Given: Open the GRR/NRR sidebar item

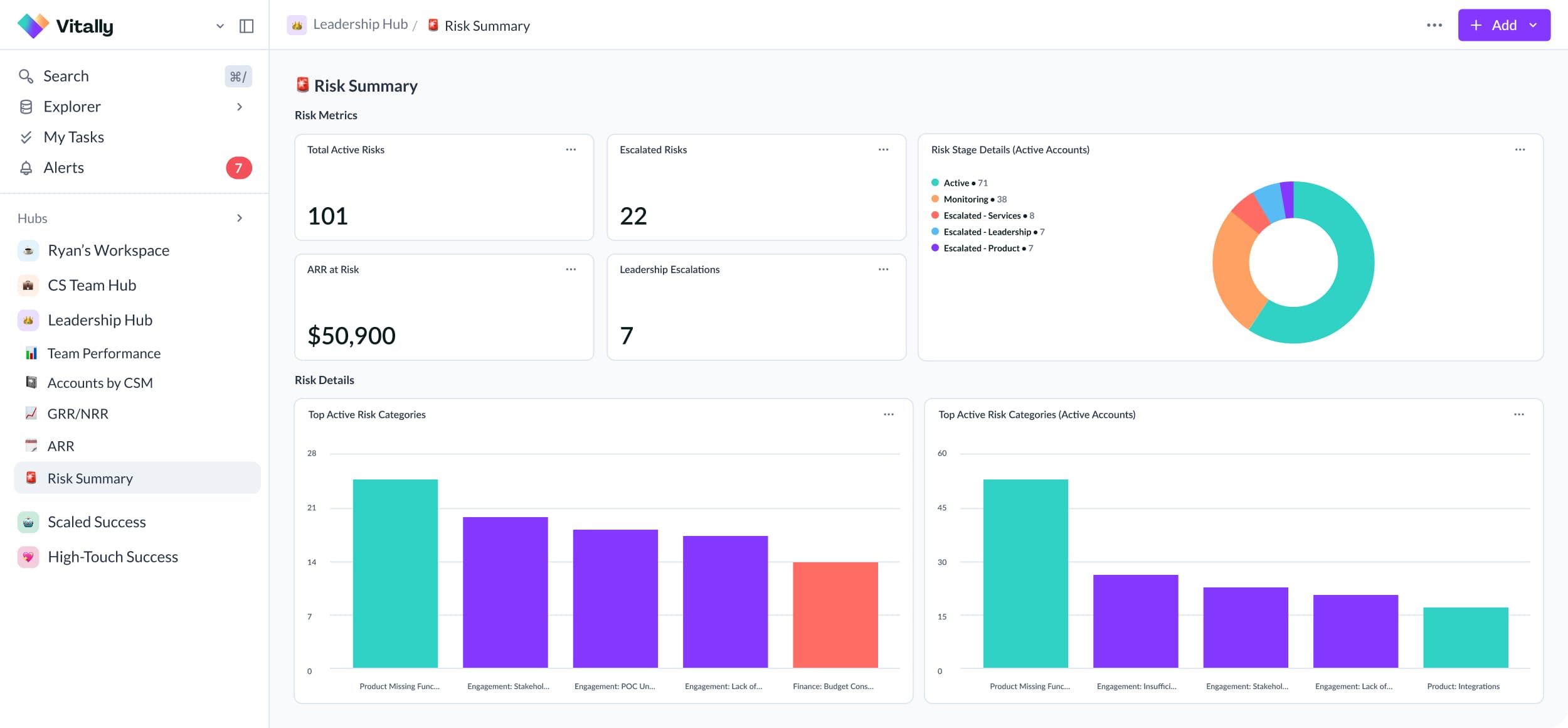Looking at the screenshot, I should [78, 414].
